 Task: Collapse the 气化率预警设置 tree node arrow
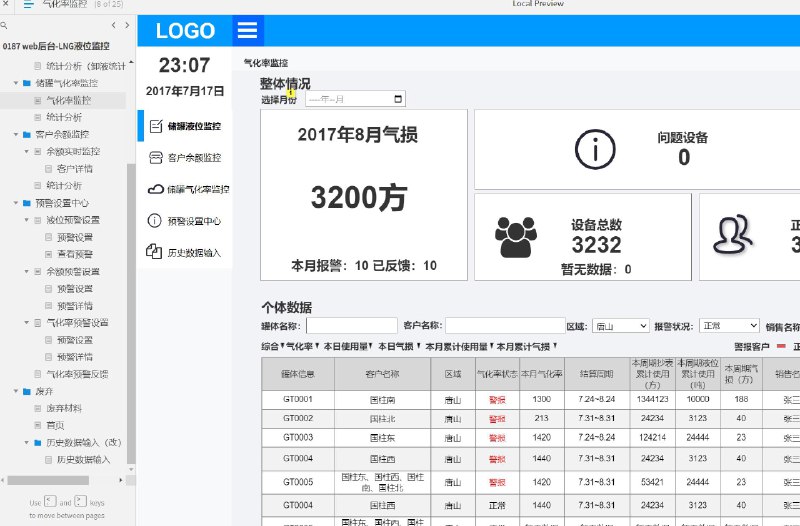pyautogui.click(x=27, y=322)
